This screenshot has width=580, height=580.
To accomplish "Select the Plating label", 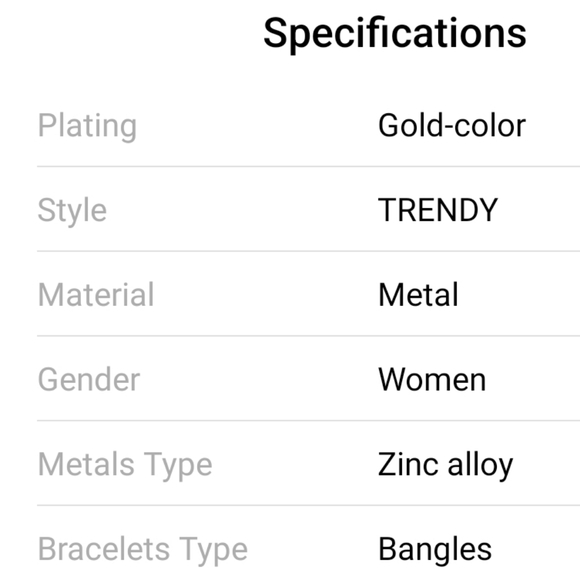I will click(x=88, y=127).
